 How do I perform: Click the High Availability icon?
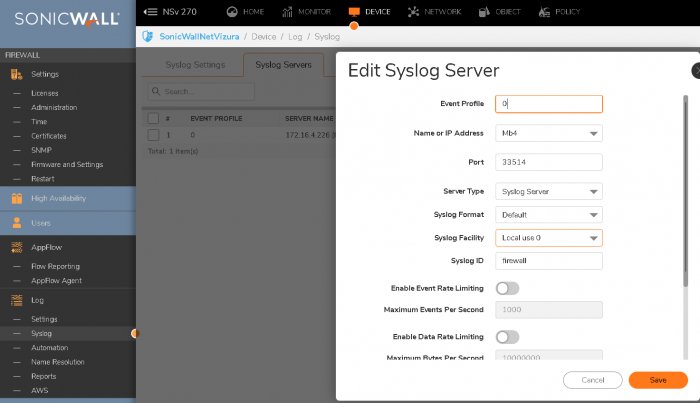(17, 198)
